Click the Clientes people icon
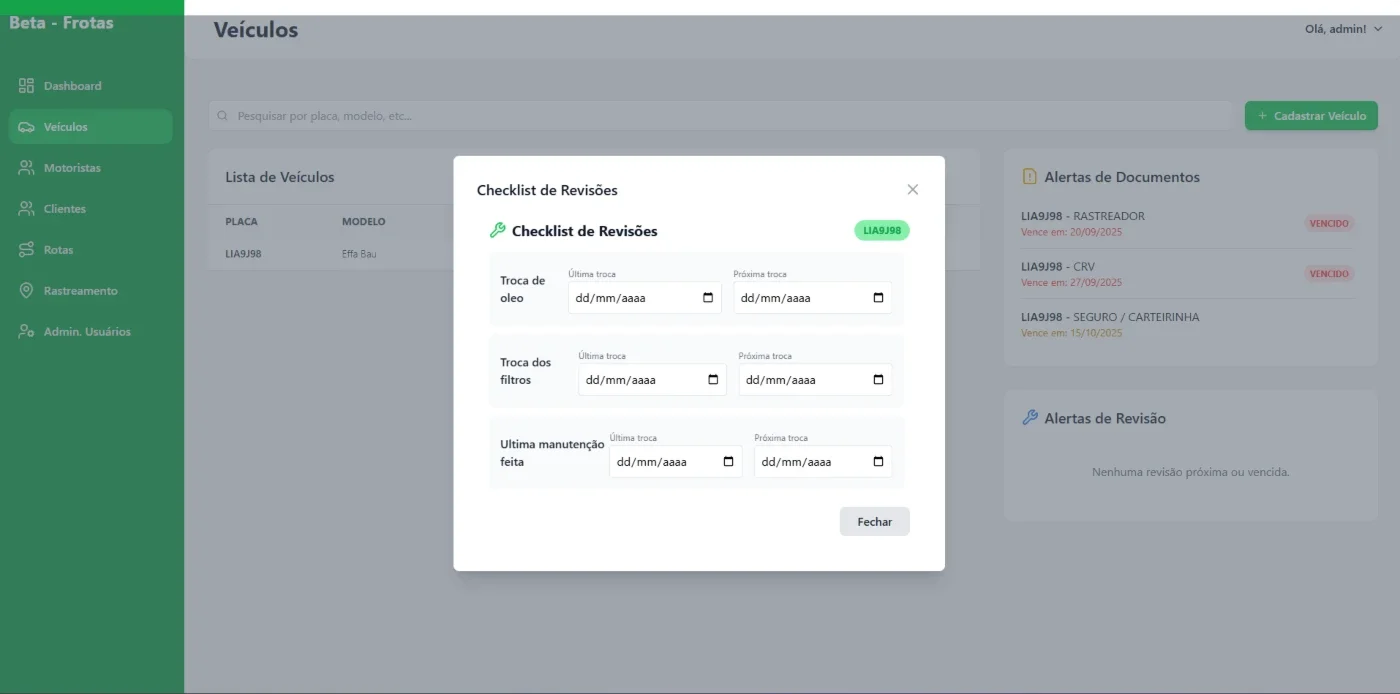This screenshot has width=1400, height=694. pyautogui.click(x=27, y=209)
